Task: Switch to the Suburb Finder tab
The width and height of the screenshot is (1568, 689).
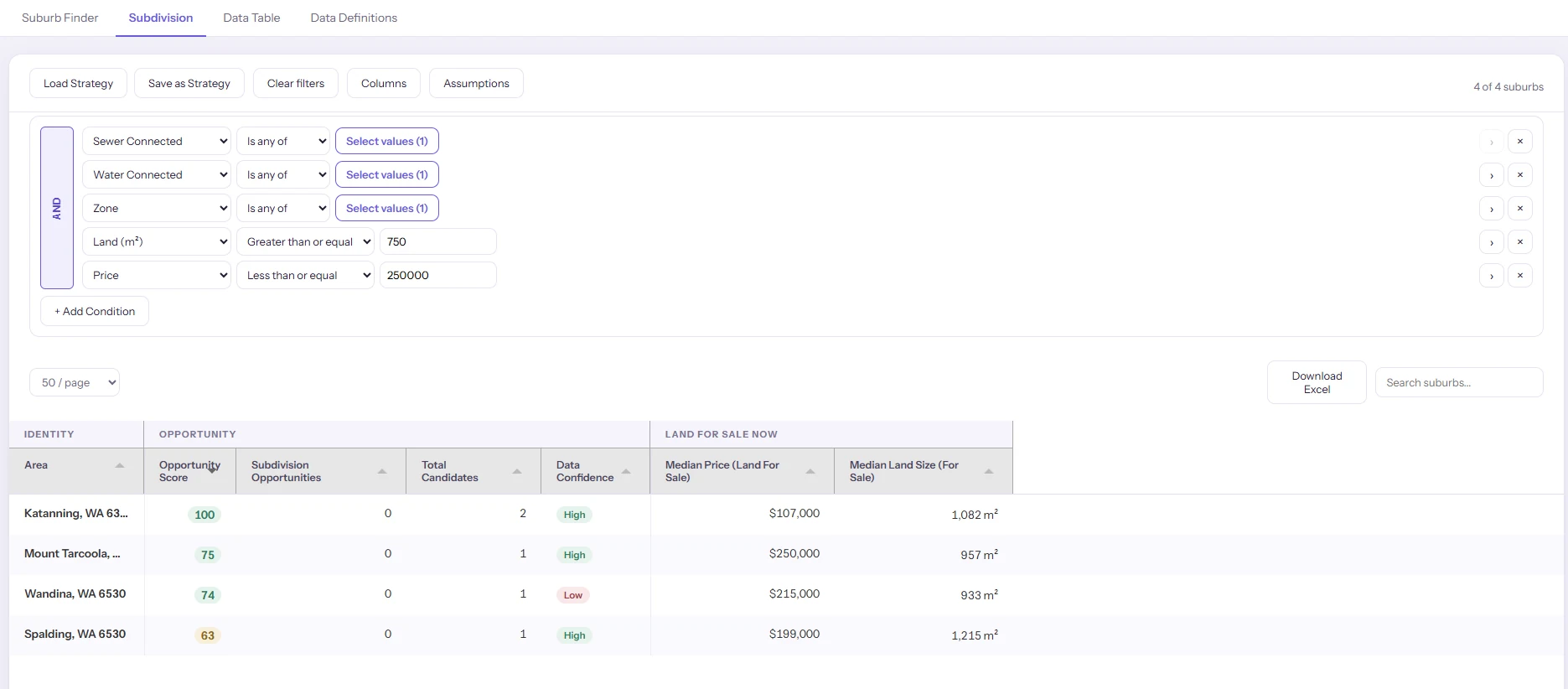Action: click(x=60, y=18)
